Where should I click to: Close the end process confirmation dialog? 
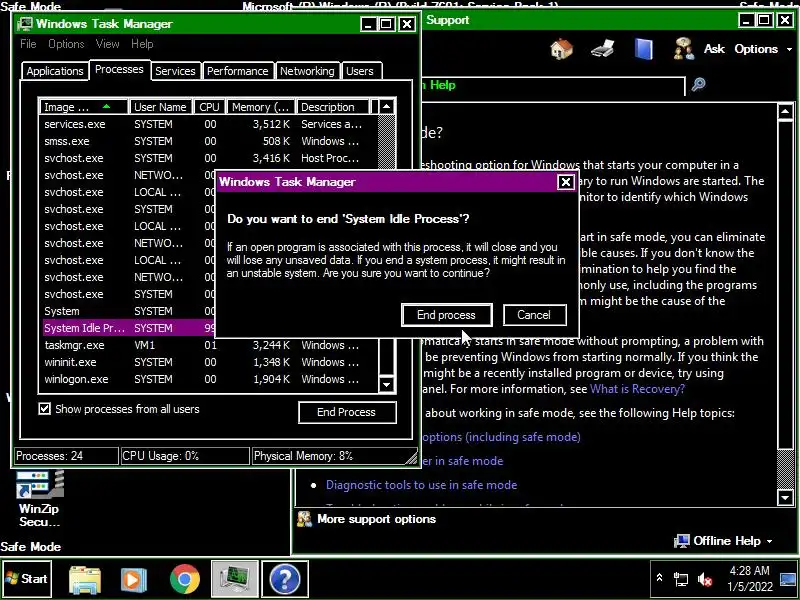coord(565,182)
